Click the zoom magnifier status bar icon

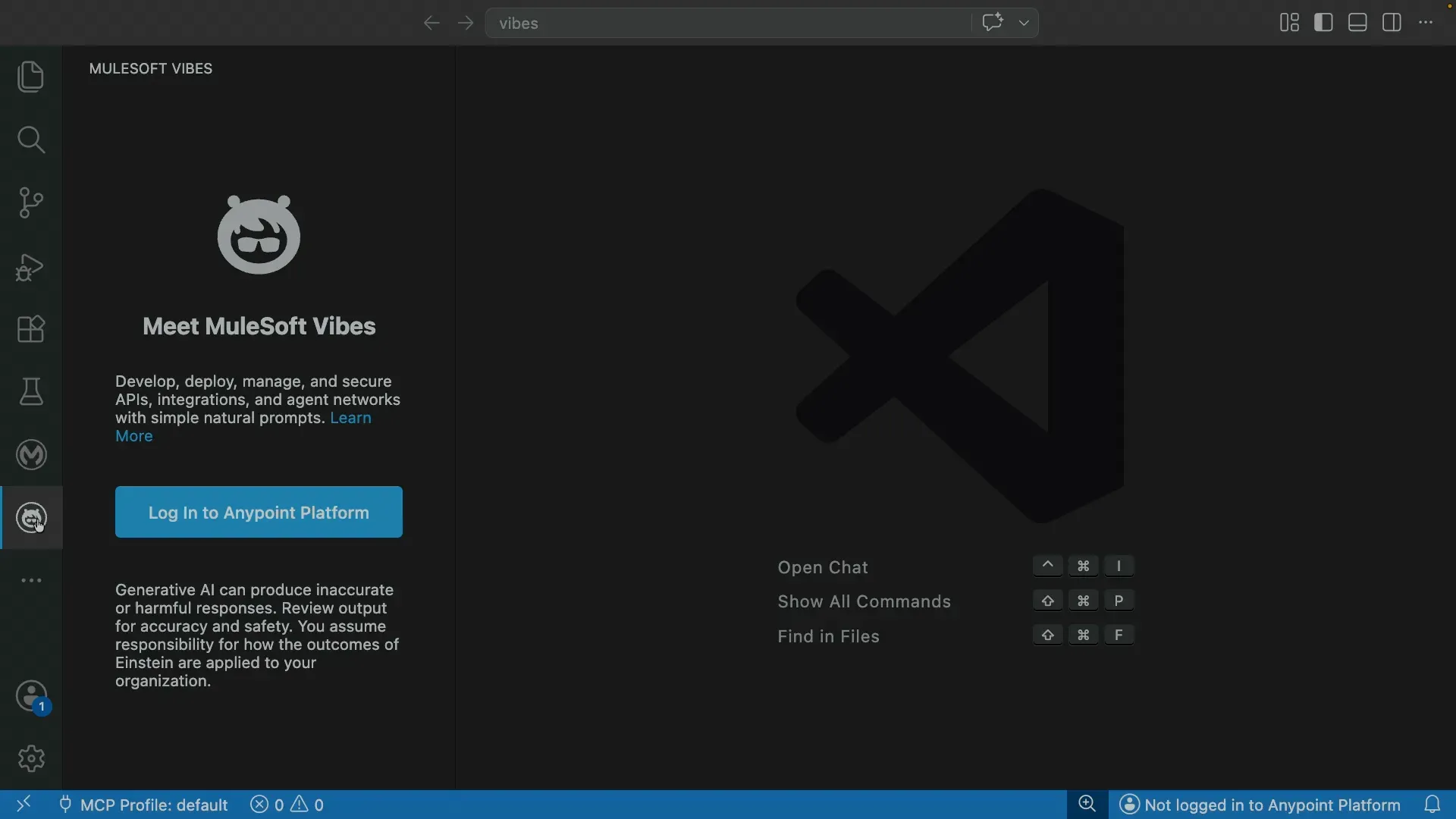[1087, 804]
